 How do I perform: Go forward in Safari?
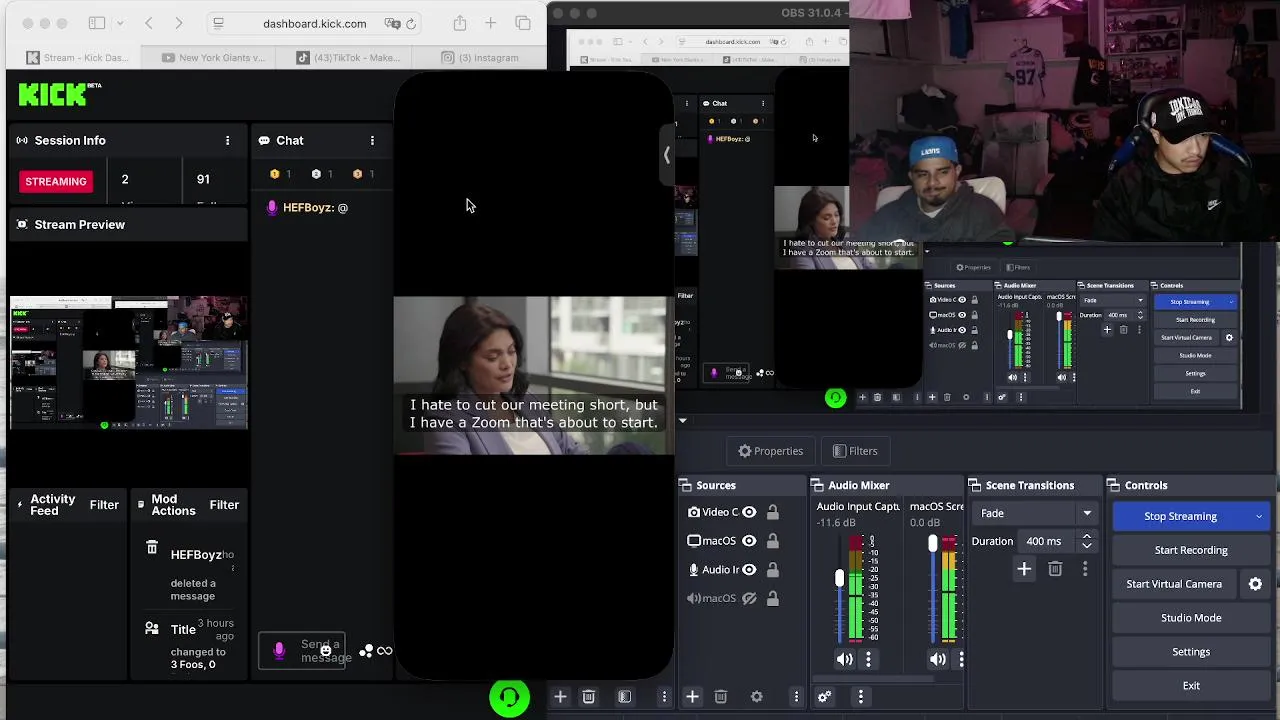pos(179,23)
